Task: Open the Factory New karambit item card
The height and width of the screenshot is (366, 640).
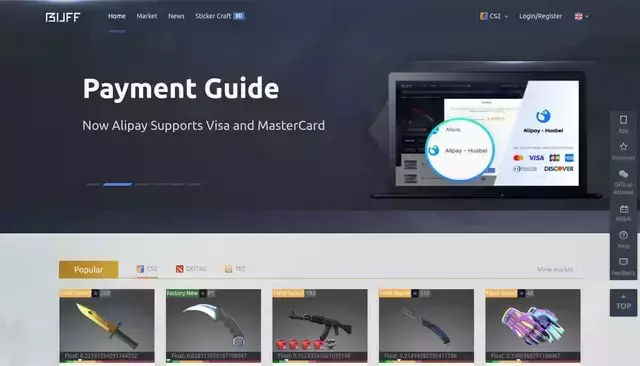Action: (x=213, y=326)
